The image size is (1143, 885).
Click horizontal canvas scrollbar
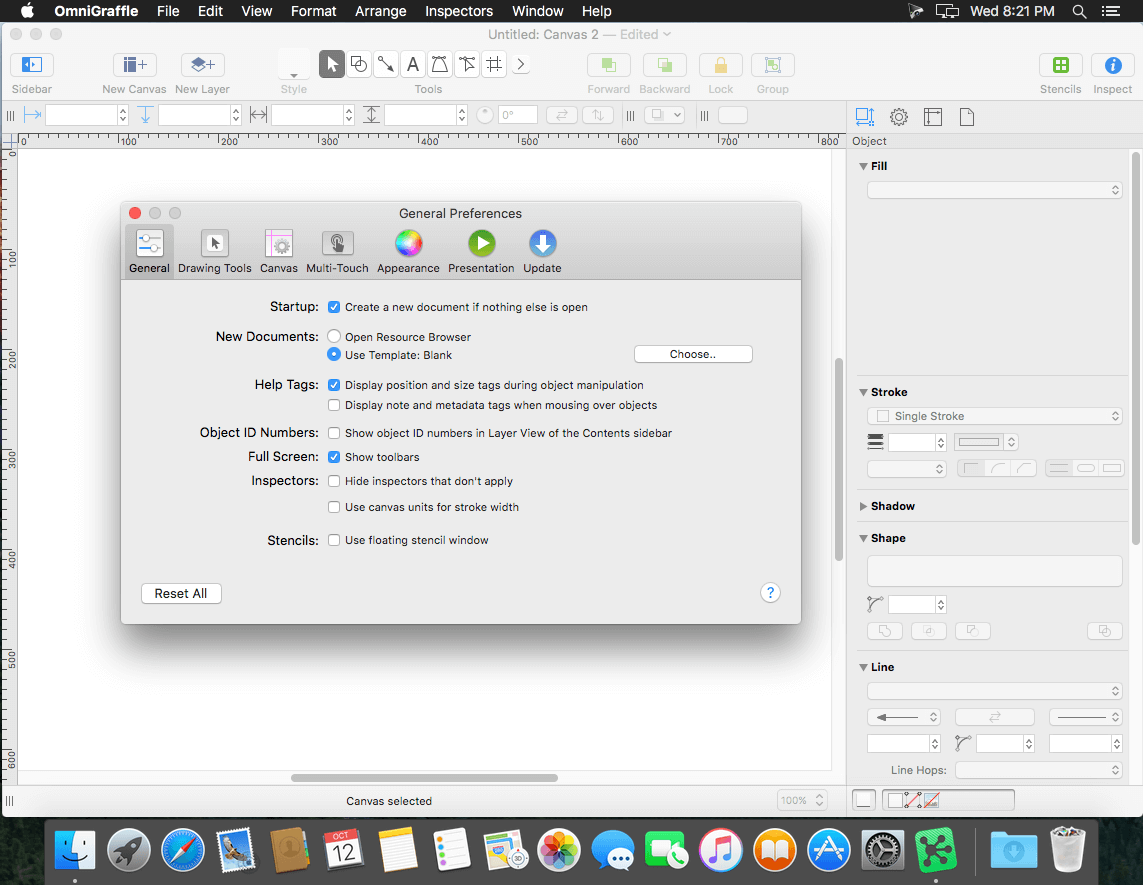tap(424, 778)
